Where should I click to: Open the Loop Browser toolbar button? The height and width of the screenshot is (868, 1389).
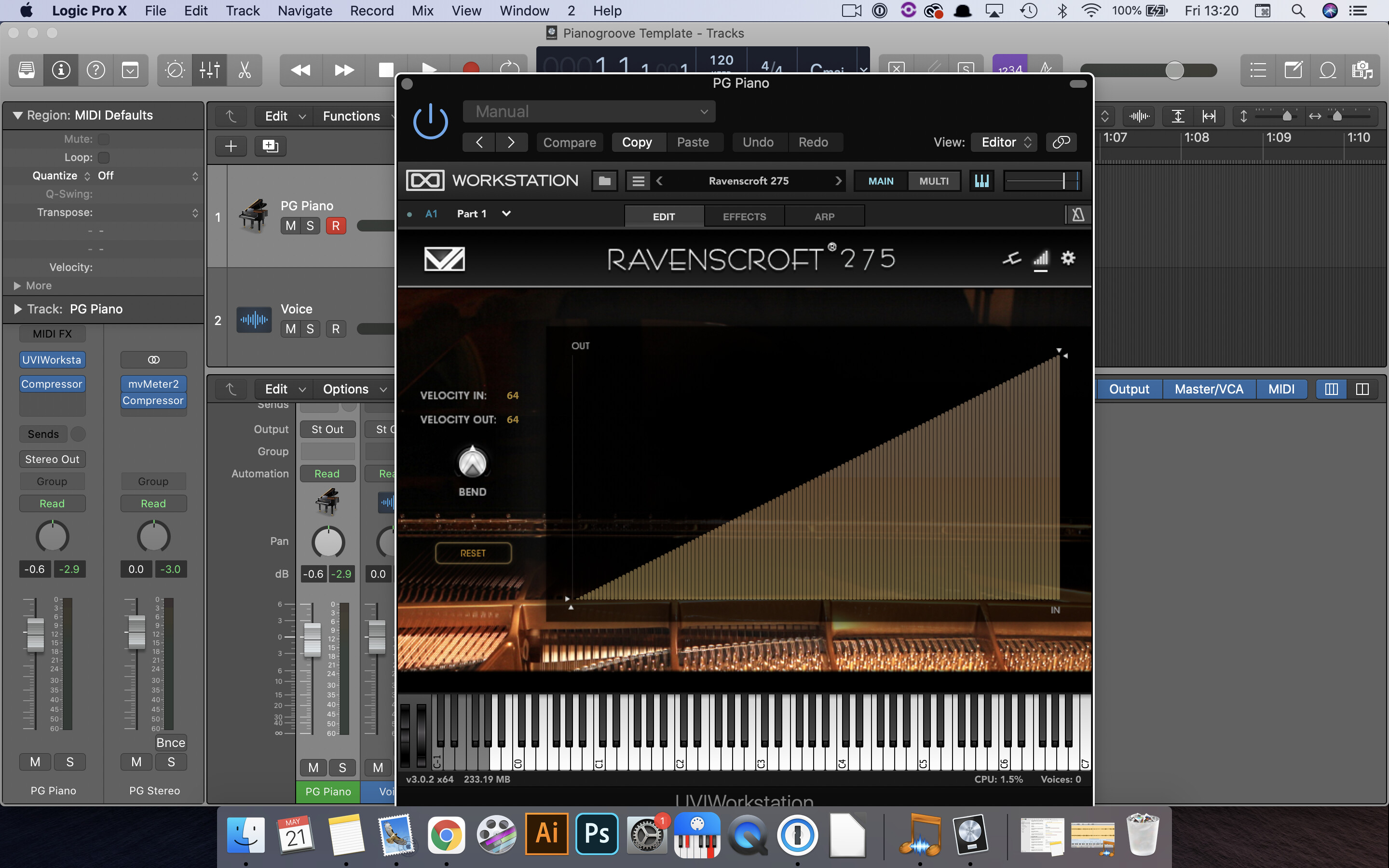coord(1328,70)
